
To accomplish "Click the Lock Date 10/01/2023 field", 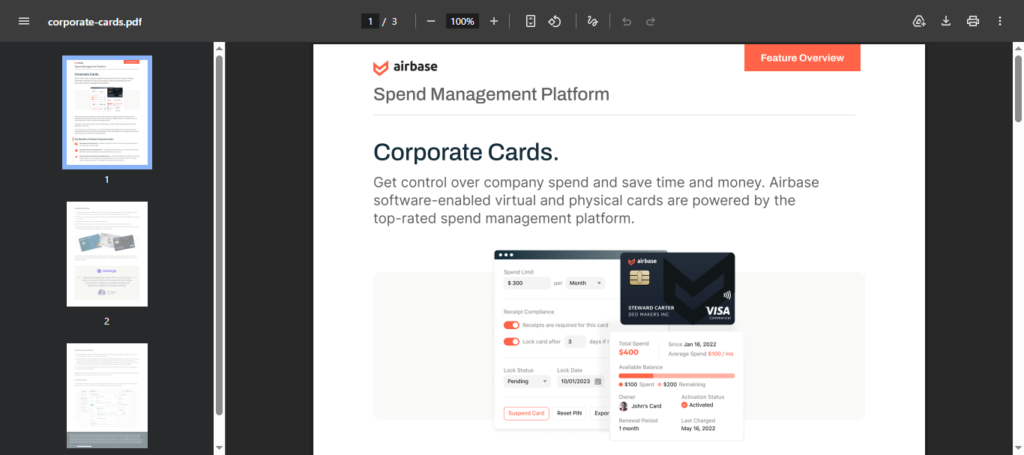I will tap(581, 381).
